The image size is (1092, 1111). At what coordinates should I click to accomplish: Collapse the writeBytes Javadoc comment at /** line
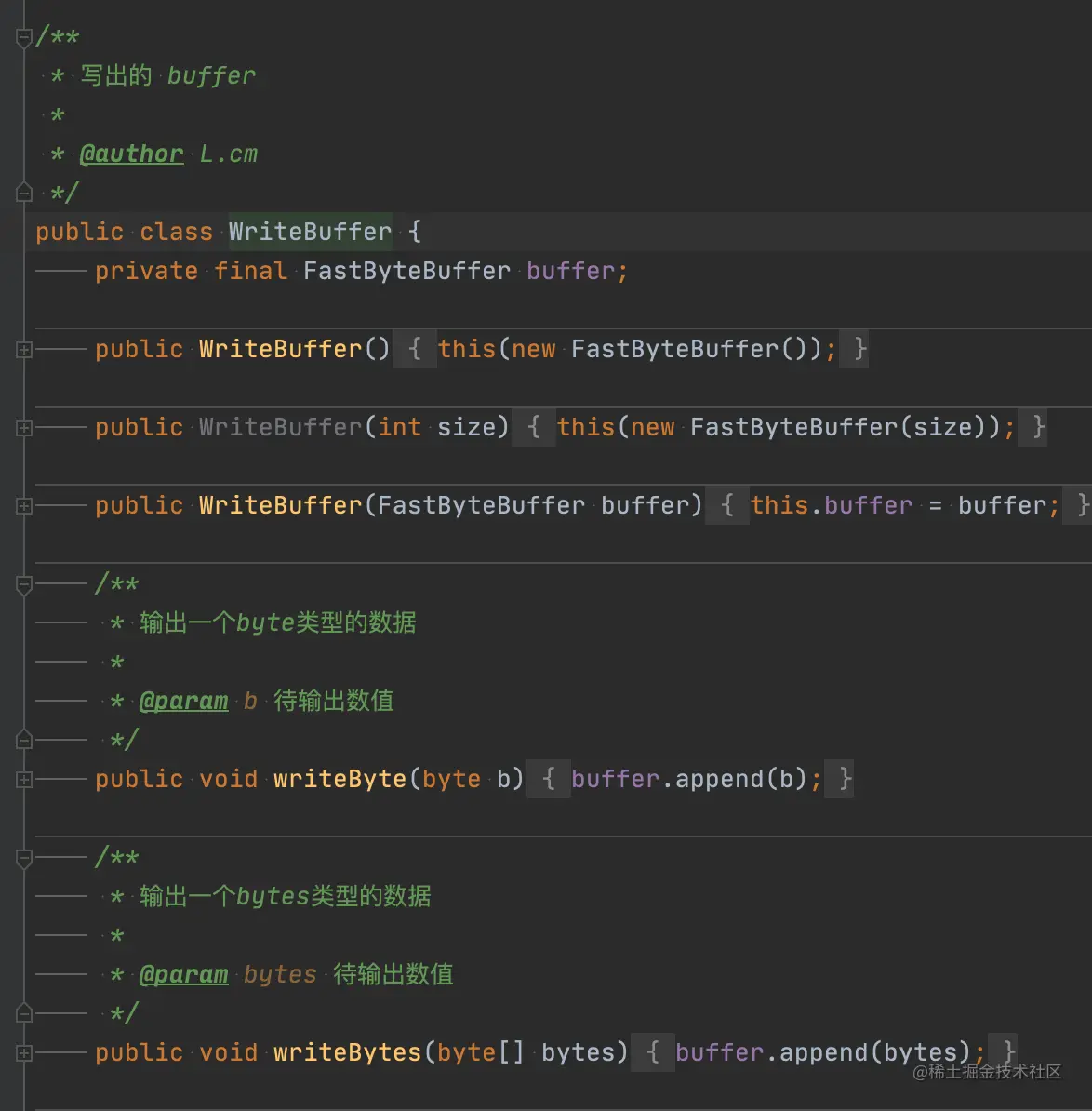[x=23, y=858]
